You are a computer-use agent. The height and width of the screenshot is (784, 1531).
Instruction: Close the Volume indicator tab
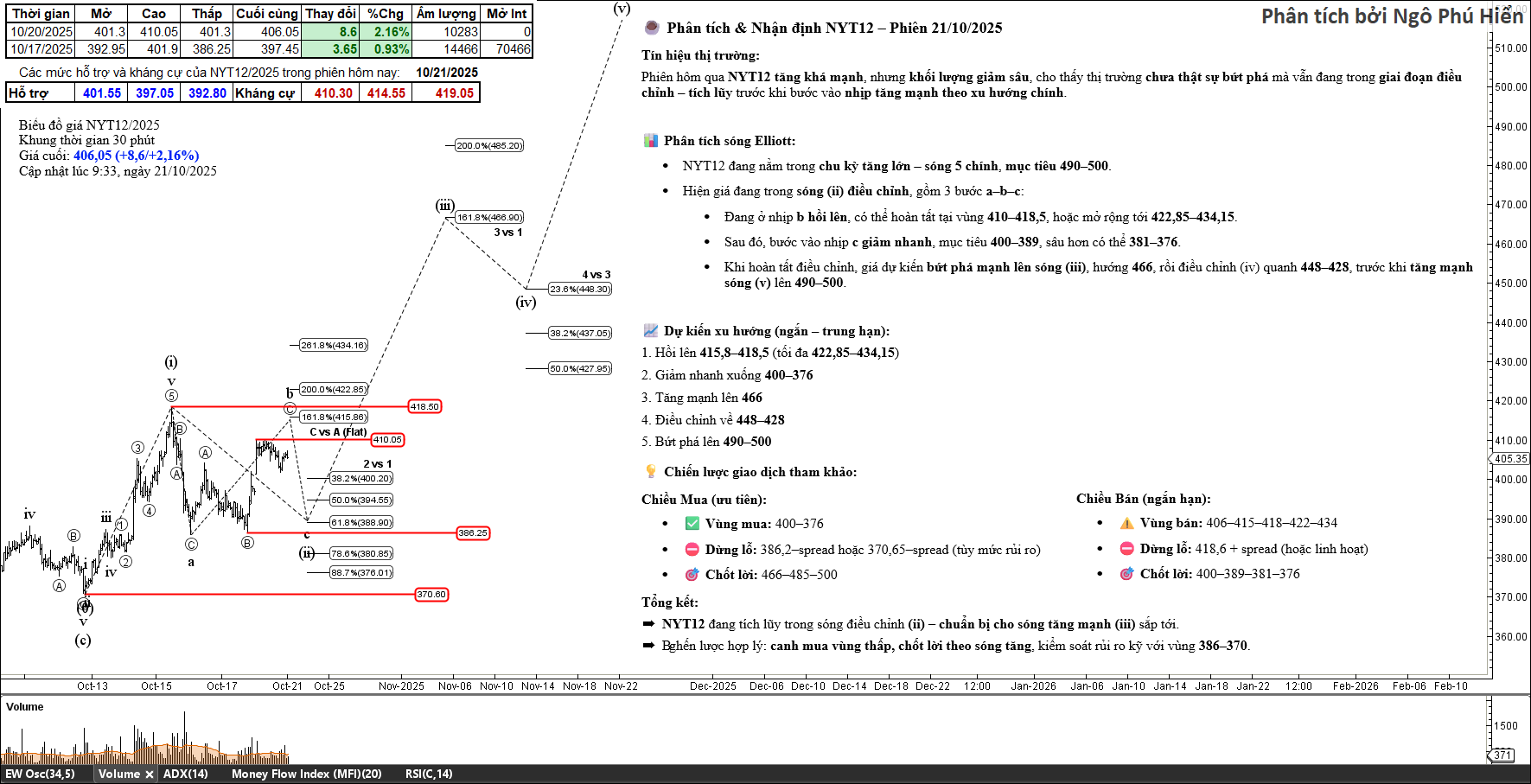(150, 774)
